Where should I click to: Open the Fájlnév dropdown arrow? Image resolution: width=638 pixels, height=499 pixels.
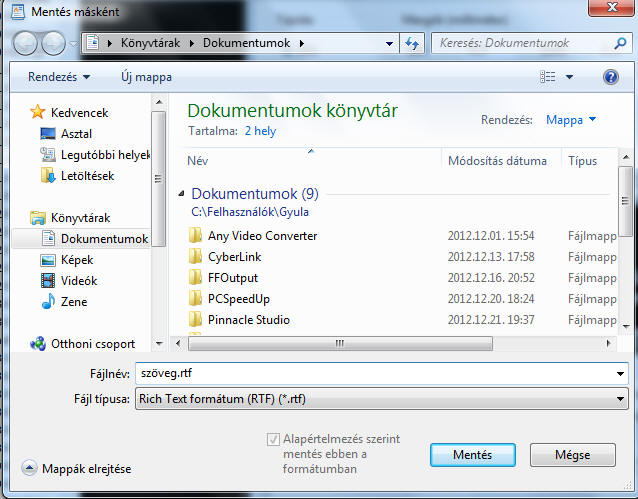620,374
